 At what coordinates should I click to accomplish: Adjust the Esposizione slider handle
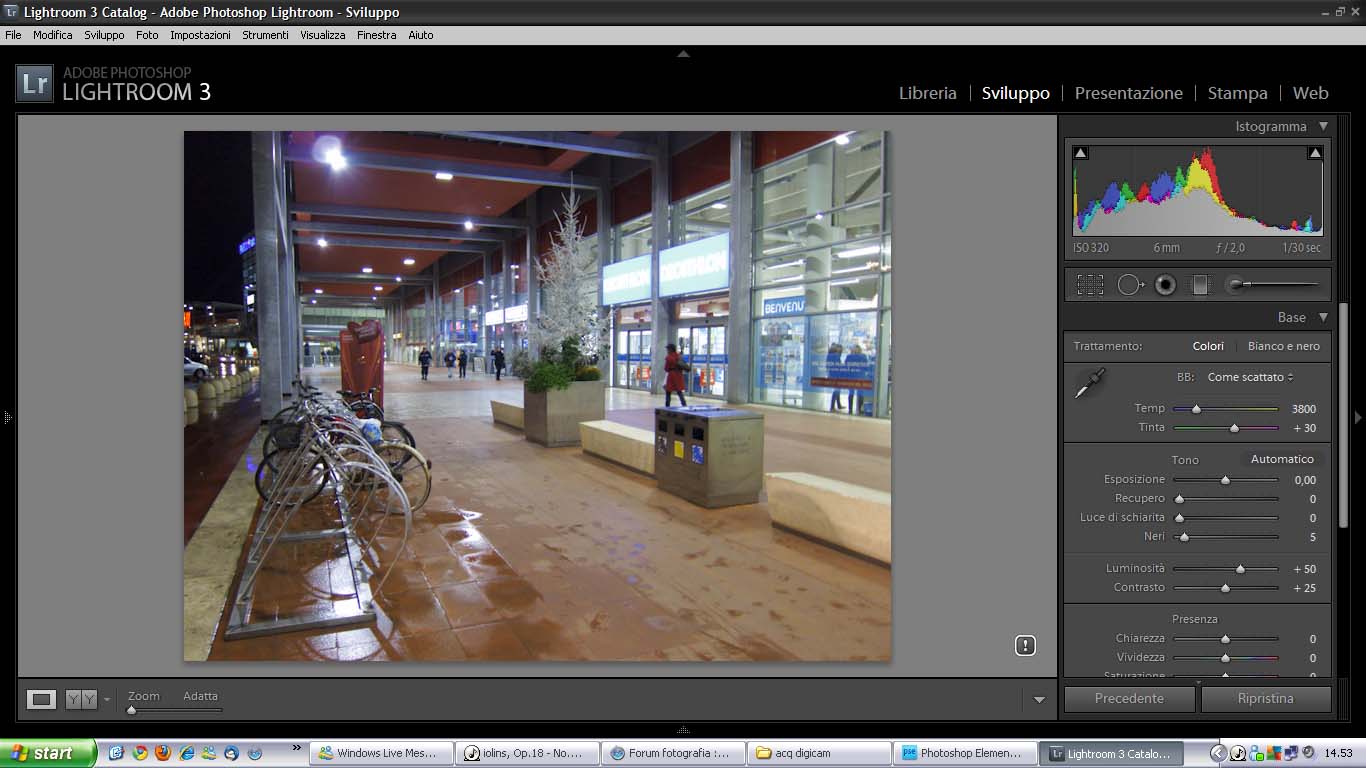click(1225, 480)
